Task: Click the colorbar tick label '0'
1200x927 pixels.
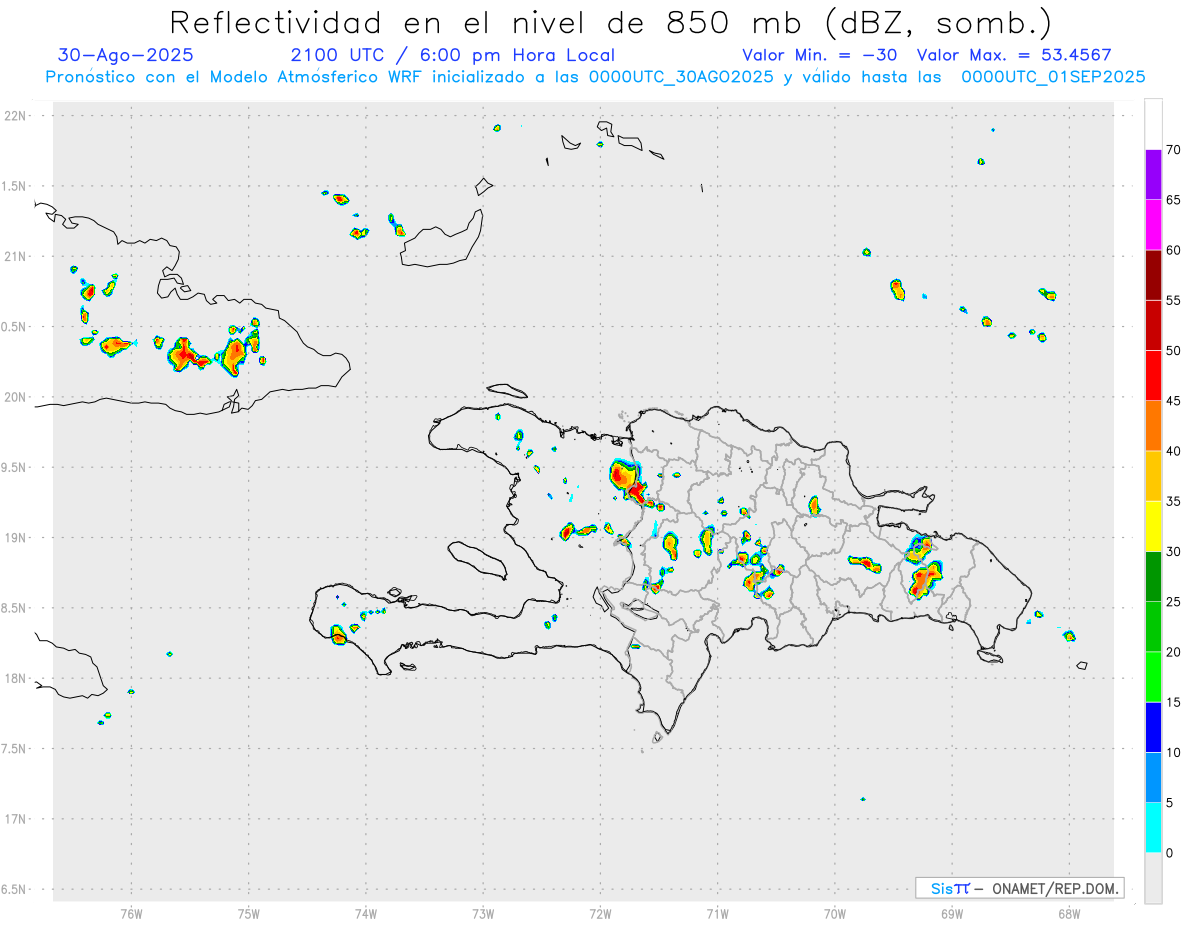Action: 1170,853
